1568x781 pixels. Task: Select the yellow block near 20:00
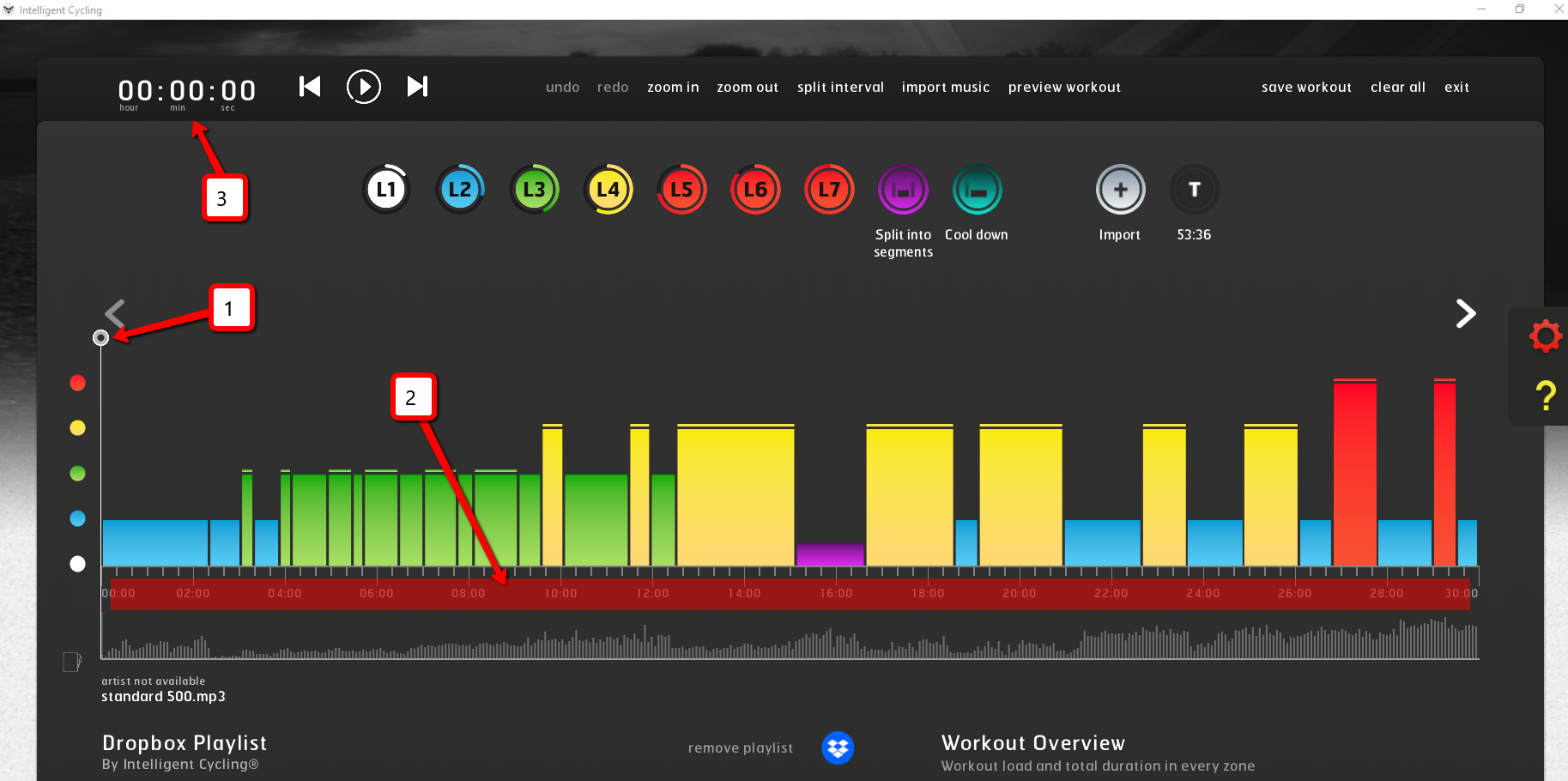point(1021,495)
